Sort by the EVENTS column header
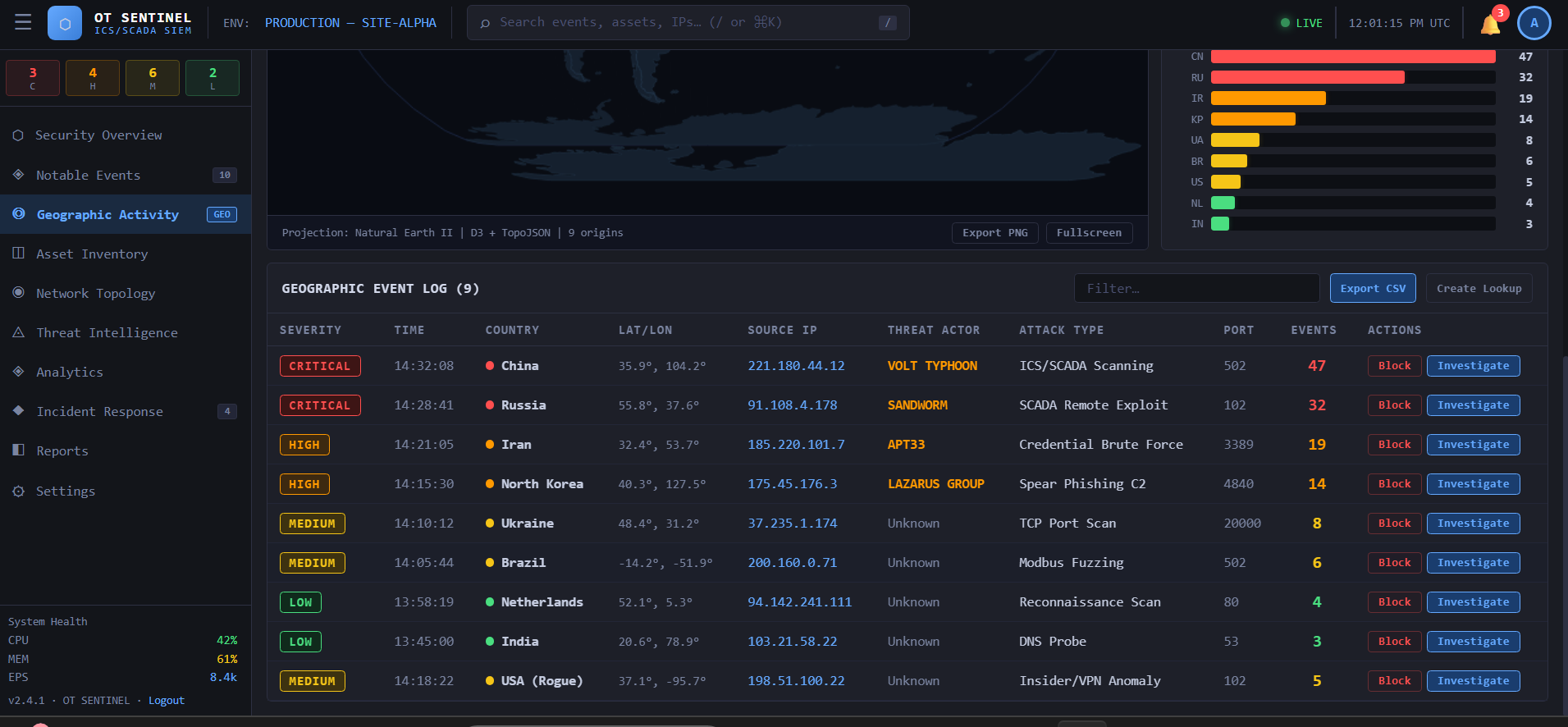The width and height of the screenshot is (1568, 727). [1314, 330]
